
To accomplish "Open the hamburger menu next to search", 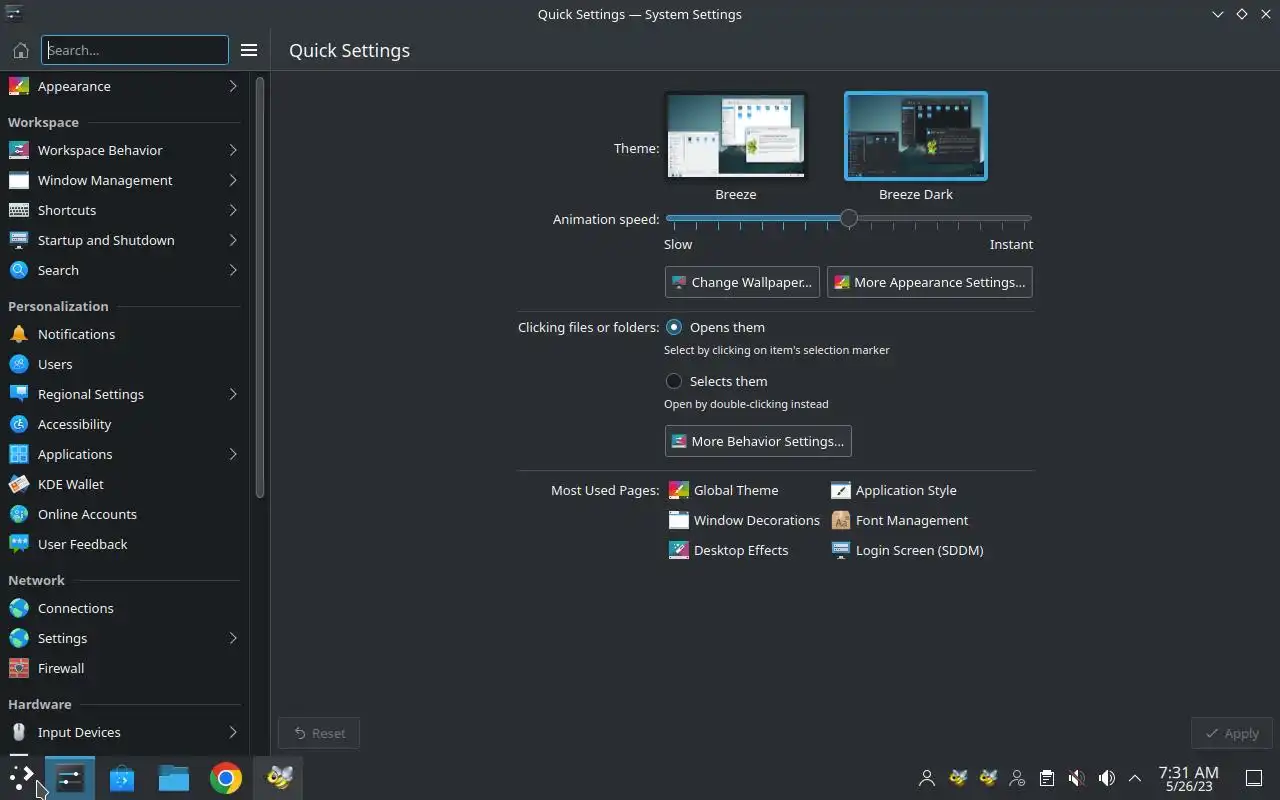I will click(x=249, y=50).
